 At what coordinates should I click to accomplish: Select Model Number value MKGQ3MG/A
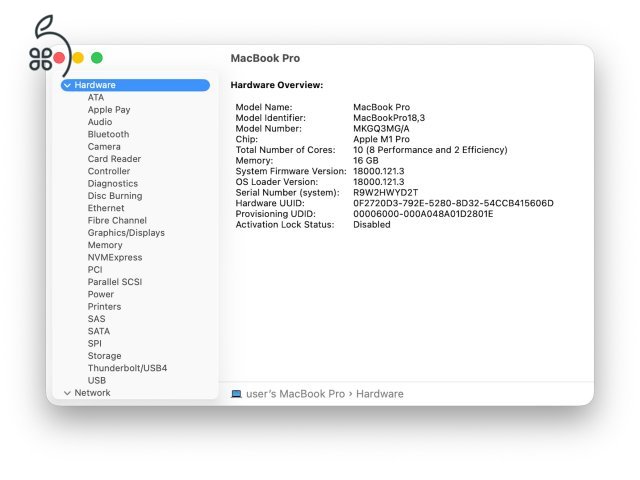381,129
